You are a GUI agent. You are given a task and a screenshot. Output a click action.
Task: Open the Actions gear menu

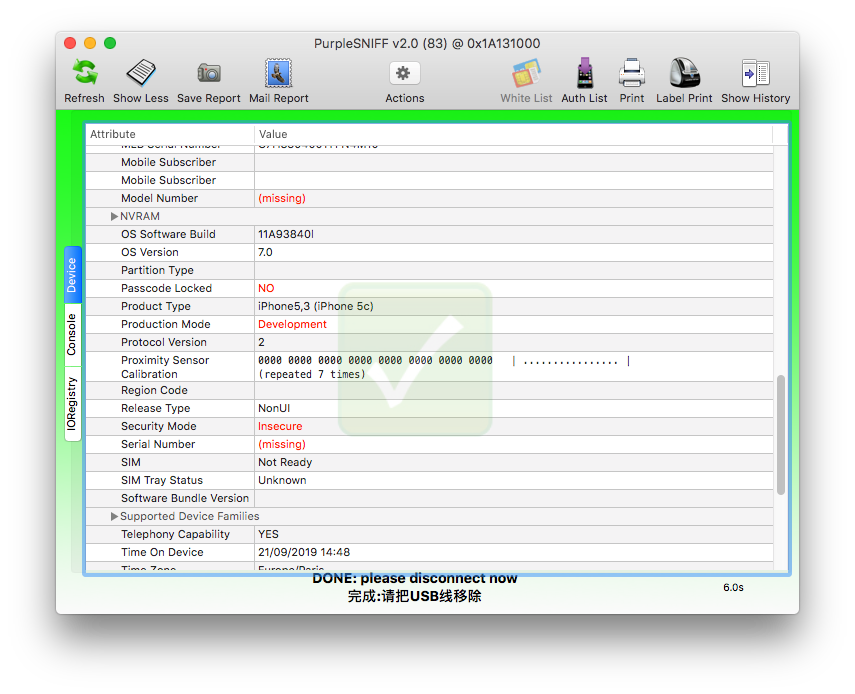click(405, 73)
